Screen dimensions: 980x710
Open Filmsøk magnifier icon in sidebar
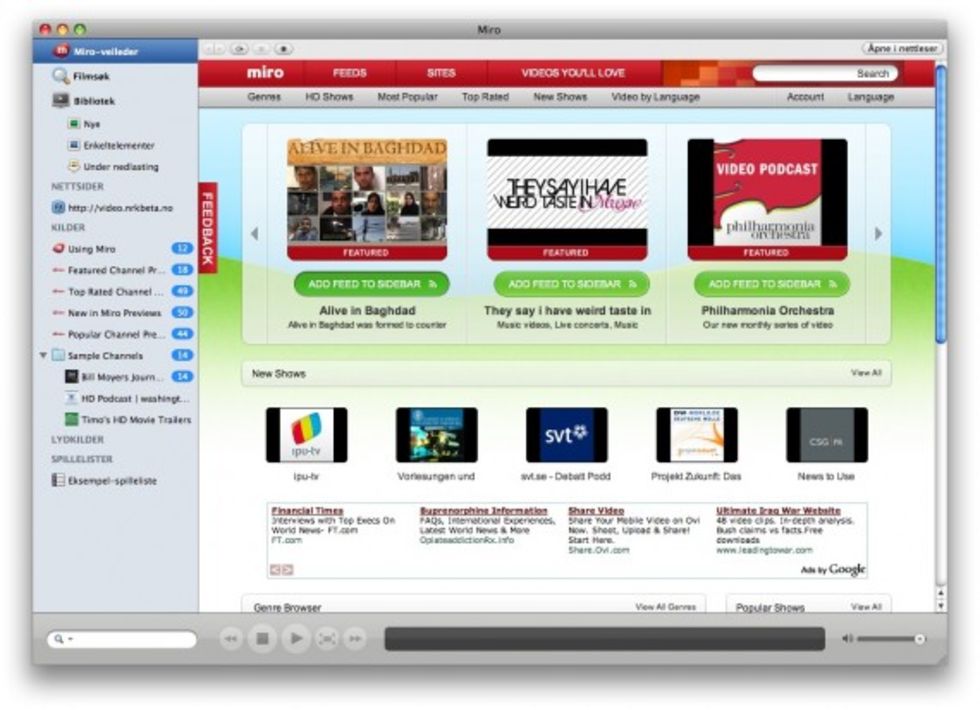[x=61, y=76]
